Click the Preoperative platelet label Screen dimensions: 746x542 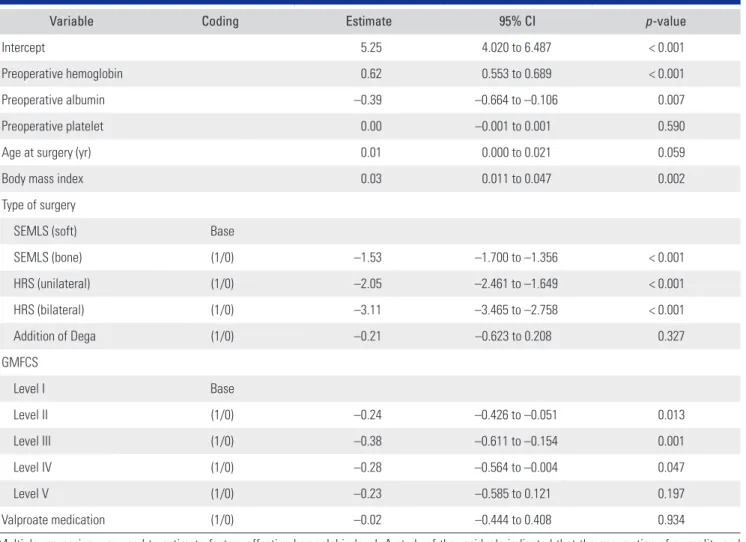[52, 126]
